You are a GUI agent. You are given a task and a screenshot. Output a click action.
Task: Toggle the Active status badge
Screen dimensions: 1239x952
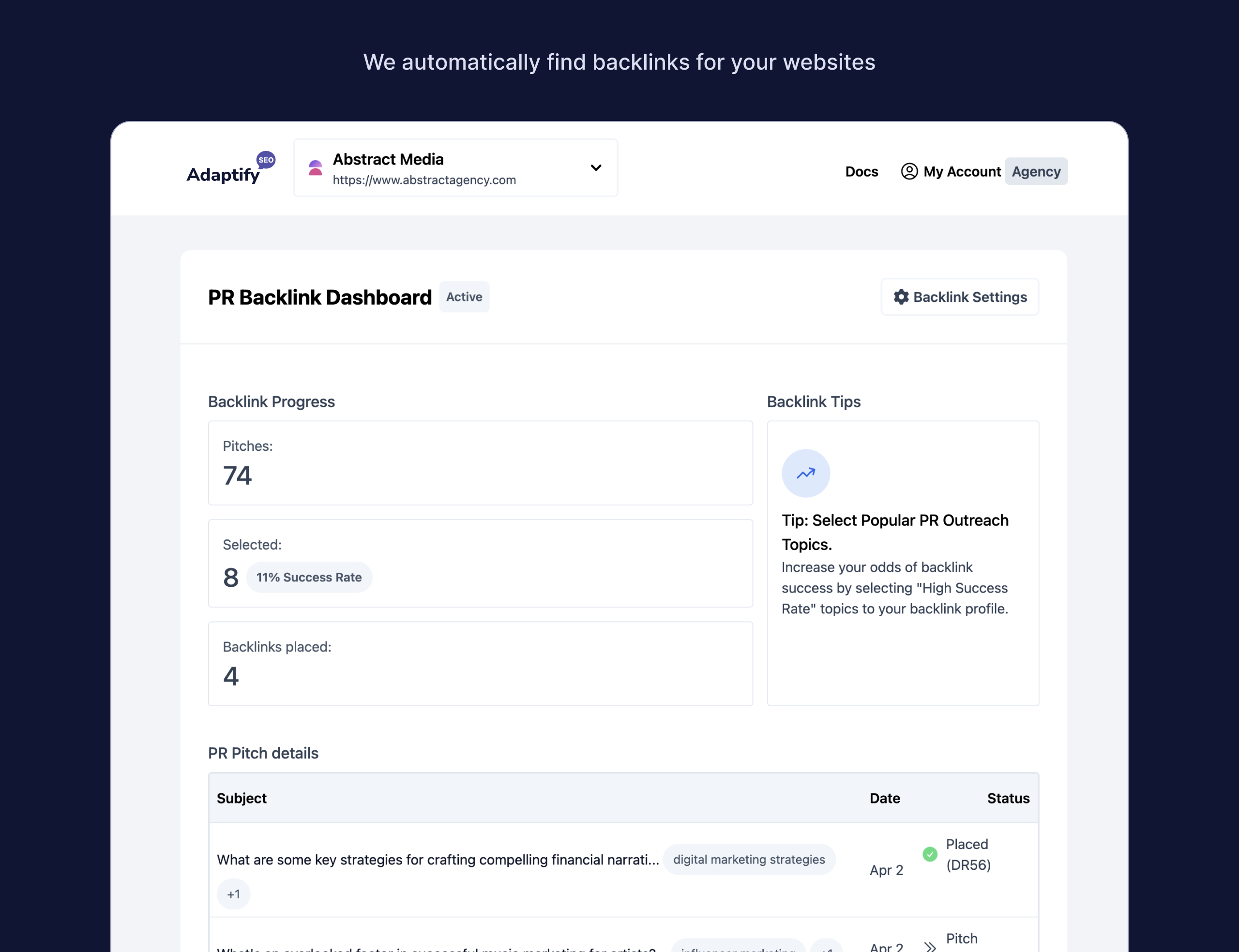[464, 297]
